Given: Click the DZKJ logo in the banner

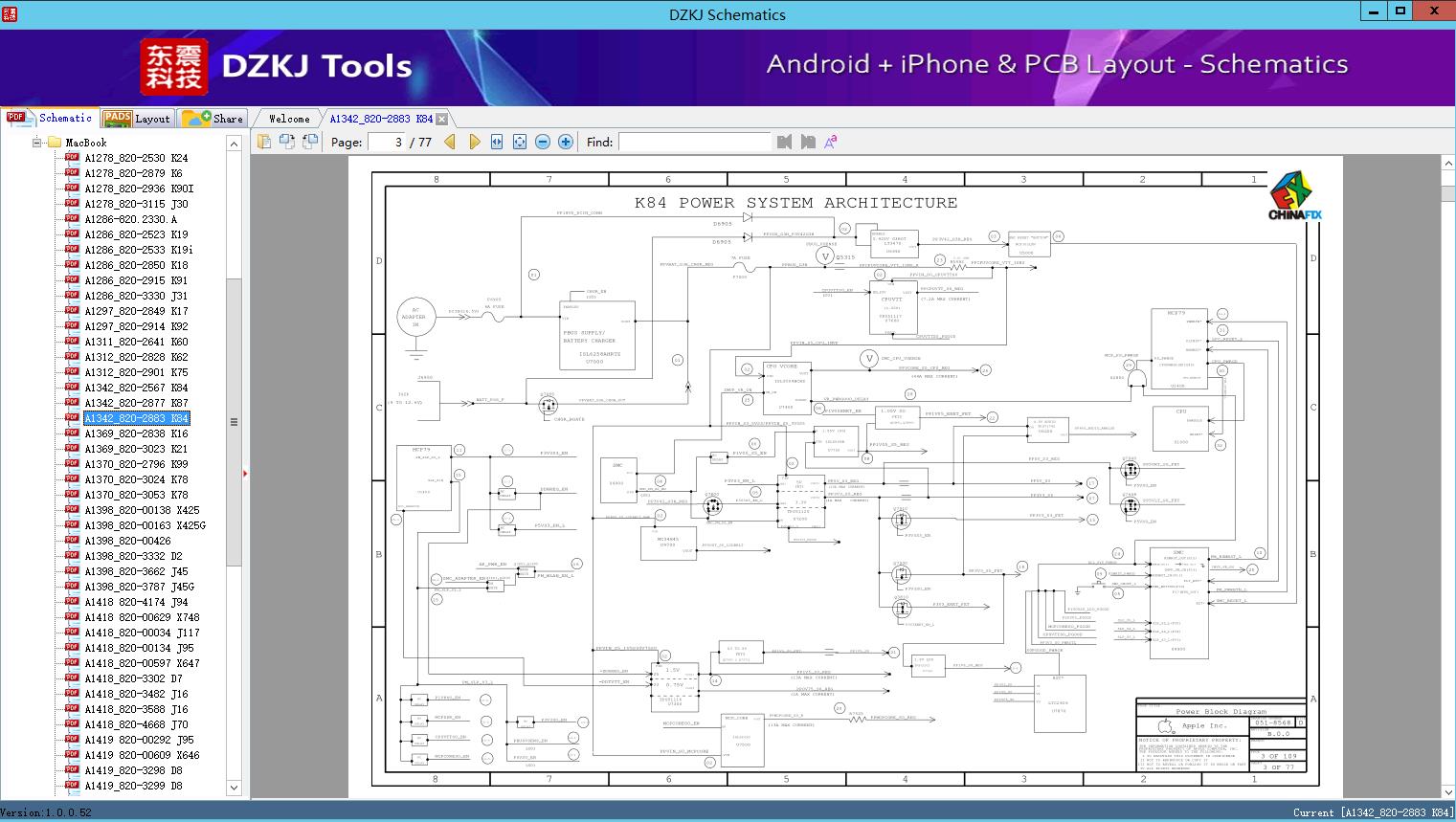Looking at the screenshot, I should click(174, 67).
